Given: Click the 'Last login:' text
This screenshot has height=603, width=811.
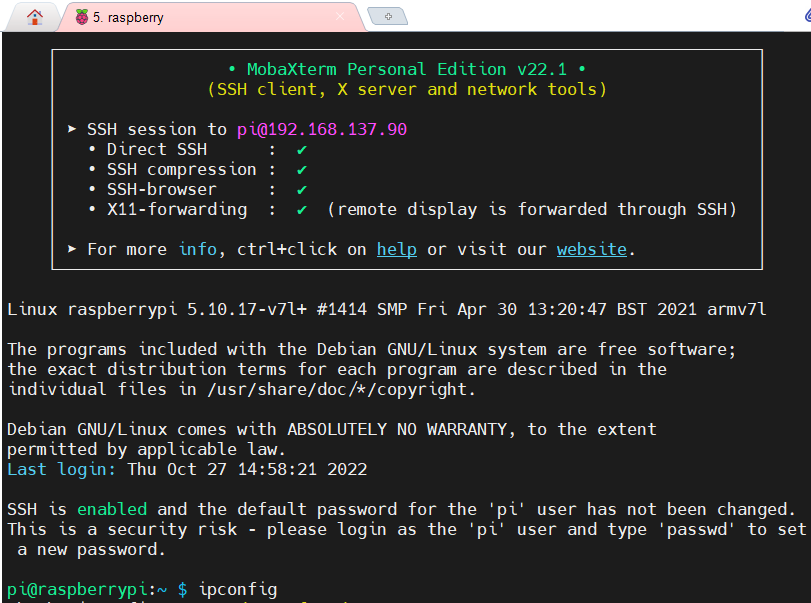Looking at the screenshot, I should point(61,469).
